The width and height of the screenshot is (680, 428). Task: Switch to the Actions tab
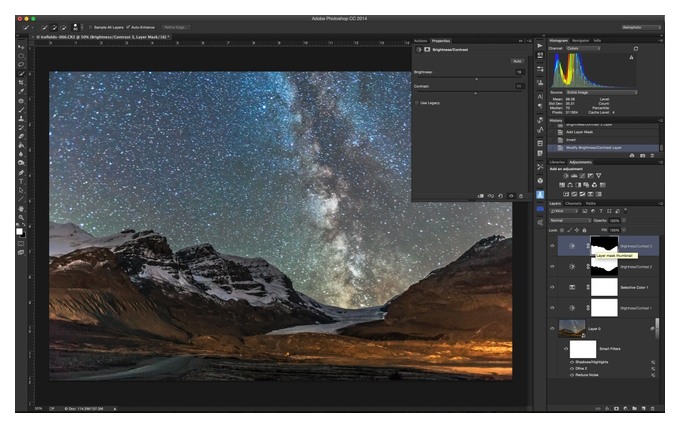coord(420,41)
